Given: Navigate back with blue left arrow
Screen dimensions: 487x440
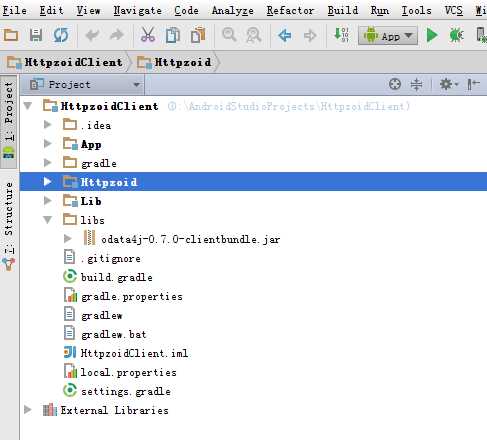Looking at the screenshot, I should coord(285,35).
